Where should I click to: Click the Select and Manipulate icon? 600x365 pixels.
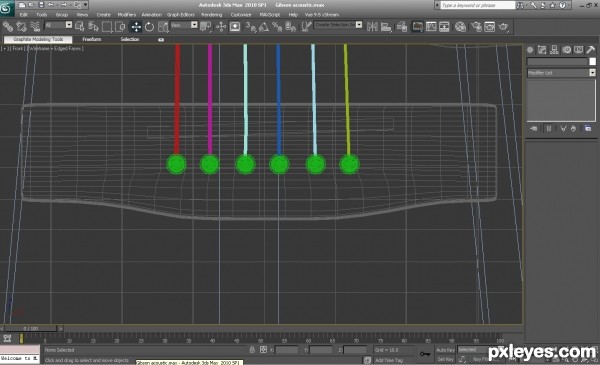(x=221, y=27)
